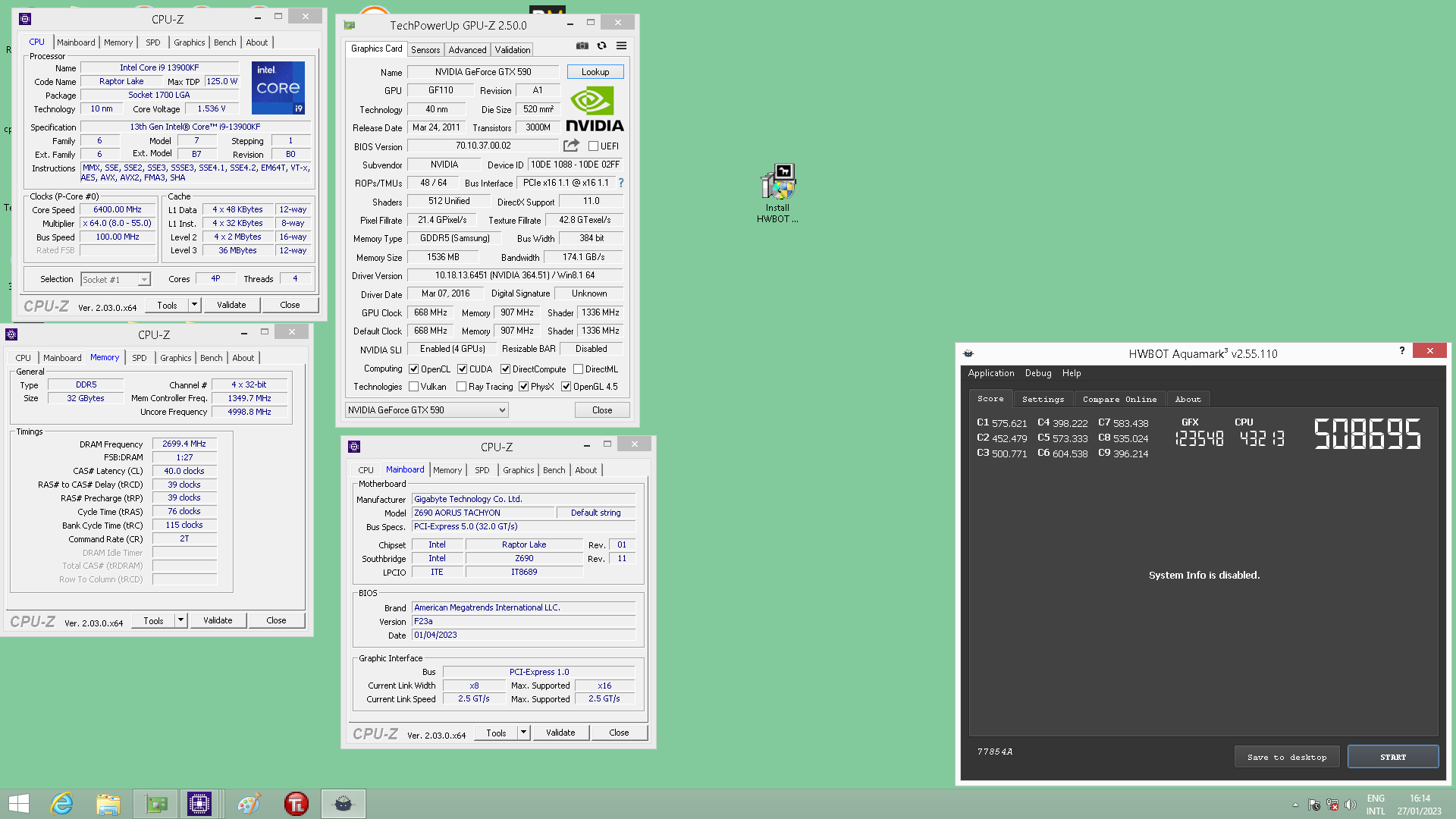Click the clock and date in taskbar
The height and width of the screenshot is (819, 1456).
coord(1419,805)
